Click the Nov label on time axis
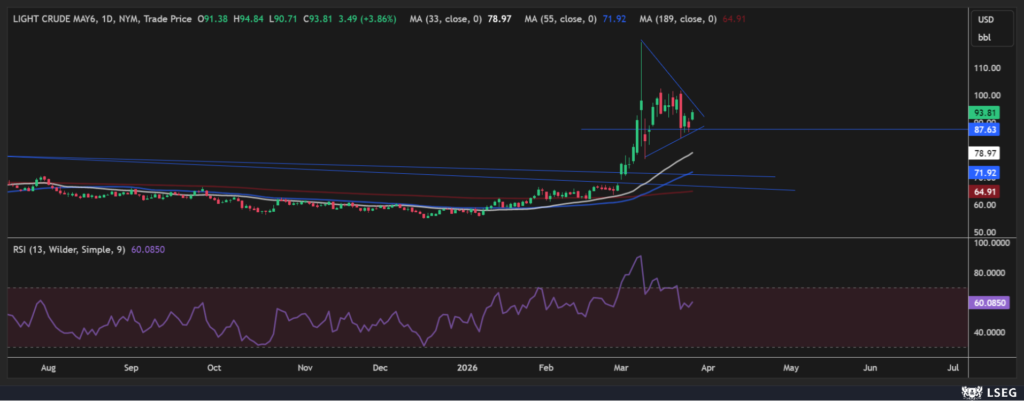1024x401 pixels. pos(304,368)
